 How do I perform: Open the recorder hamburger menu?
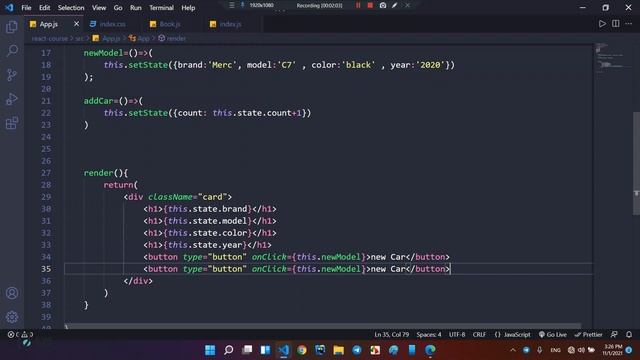click(x=231, y=5)
